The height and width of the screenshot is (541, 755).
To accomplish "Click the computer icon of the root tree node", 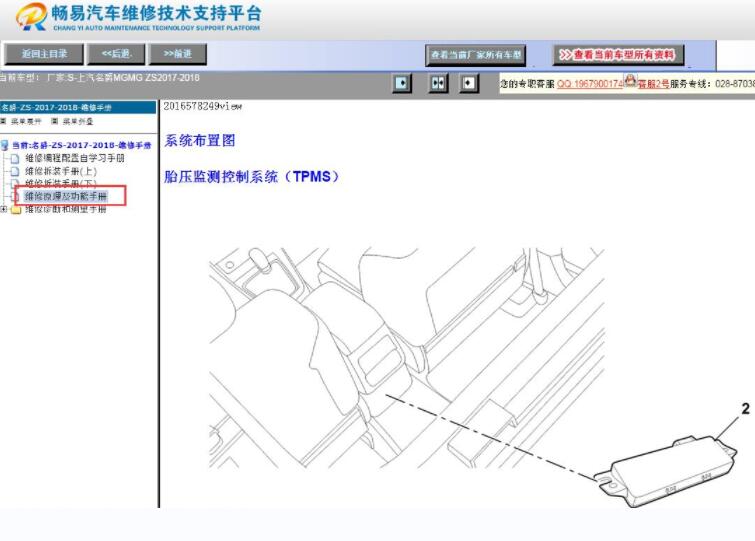I will click(5, 145).
